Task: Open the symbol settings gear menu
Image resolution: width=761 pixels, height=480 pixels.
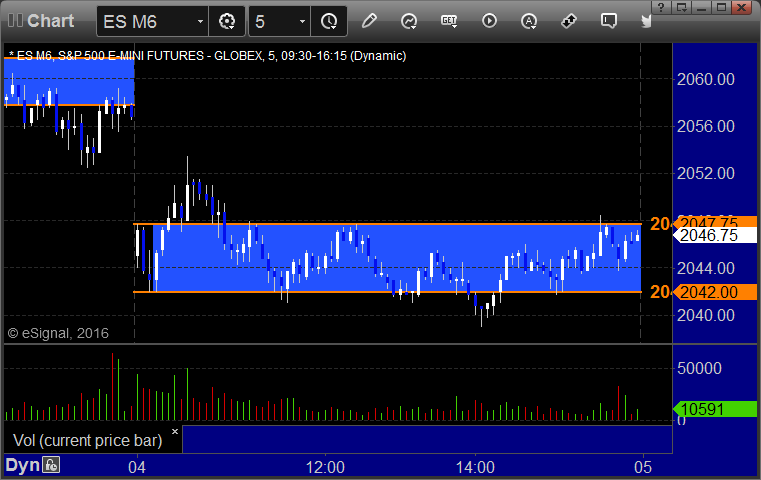Action: click(227, 21)
